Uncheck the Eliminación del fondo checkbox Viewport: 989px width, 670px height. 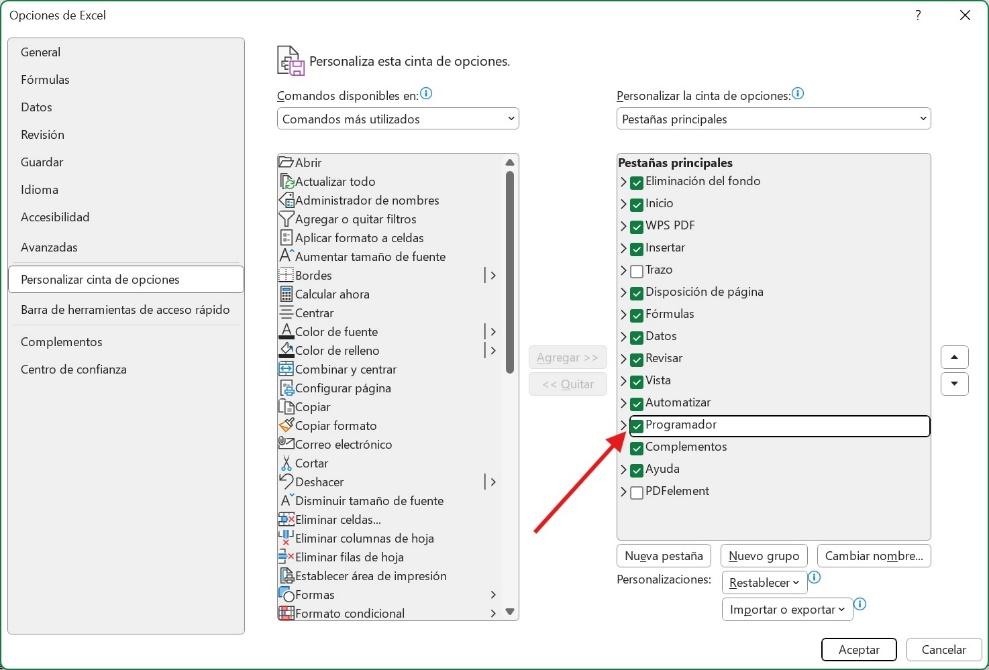636,182
